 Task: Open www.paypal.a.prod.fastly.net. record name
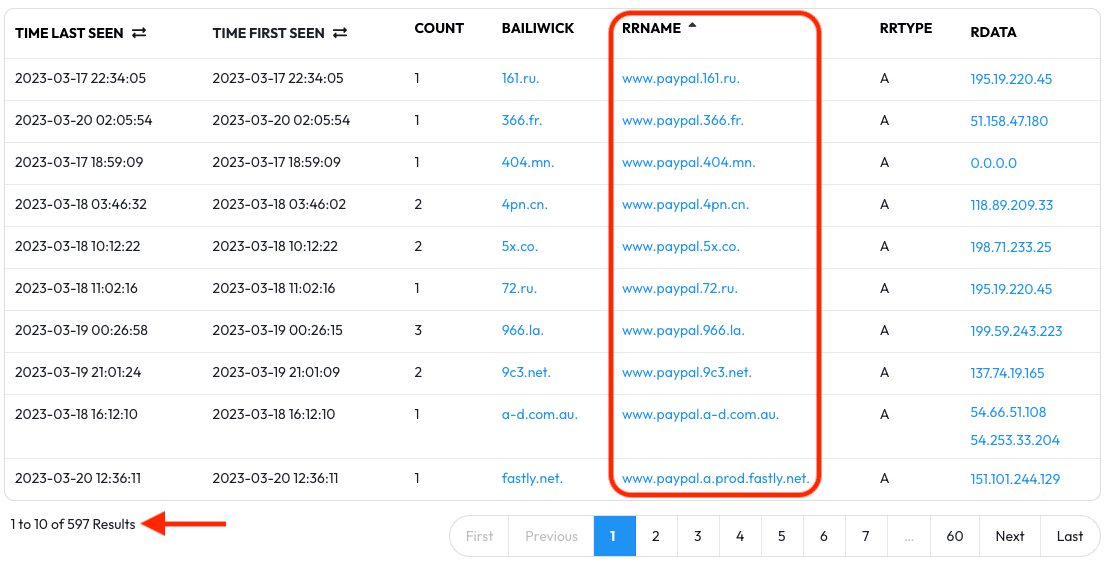pyautogui.click(x=716, y=479)
